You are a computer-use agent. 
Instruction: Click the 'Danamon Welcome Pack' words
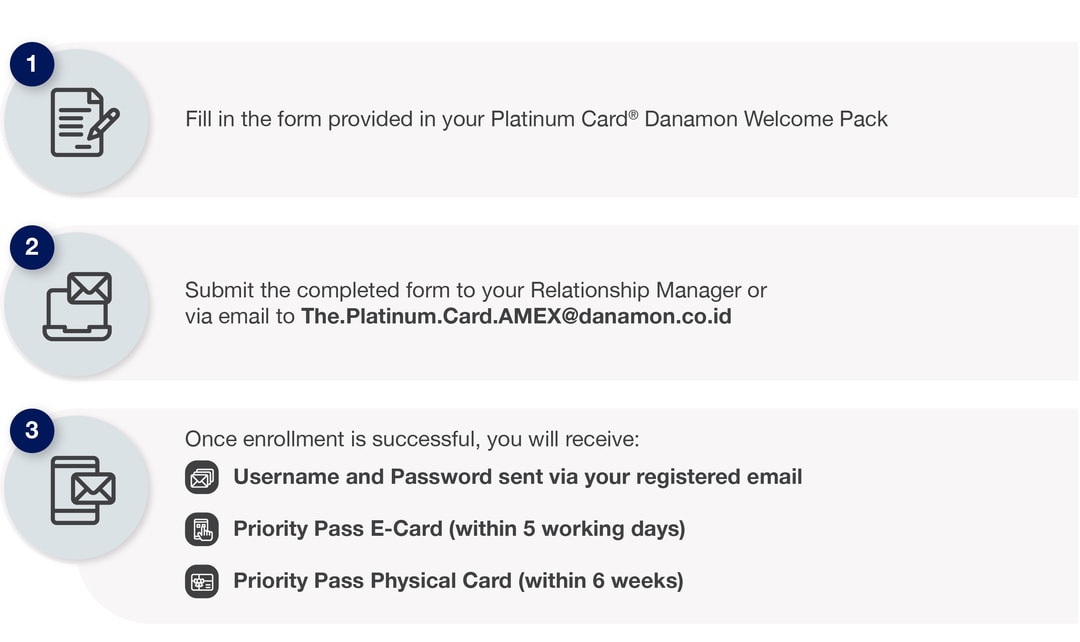(x=766, y=119)
